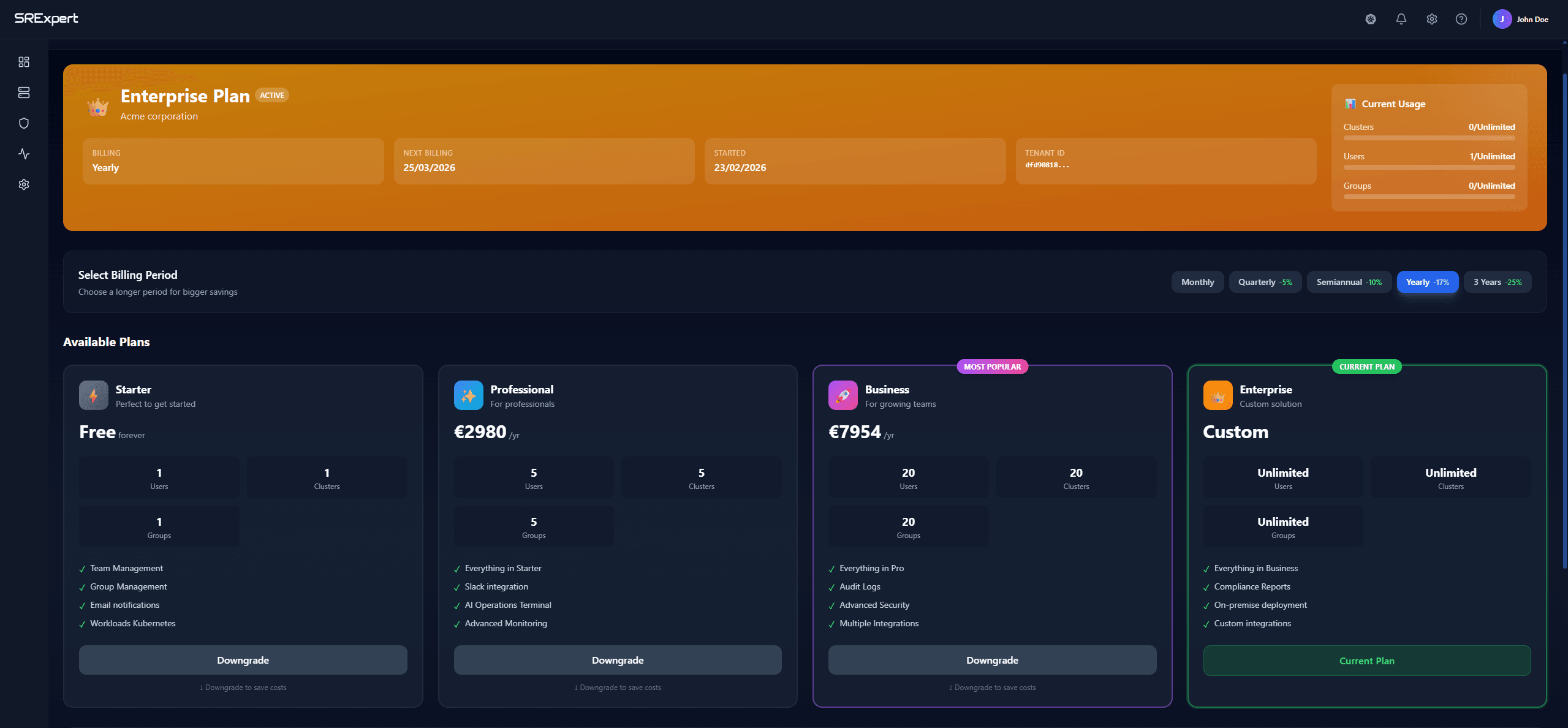Click the Kubernetes wheel icon in header

pos(1371,19)
